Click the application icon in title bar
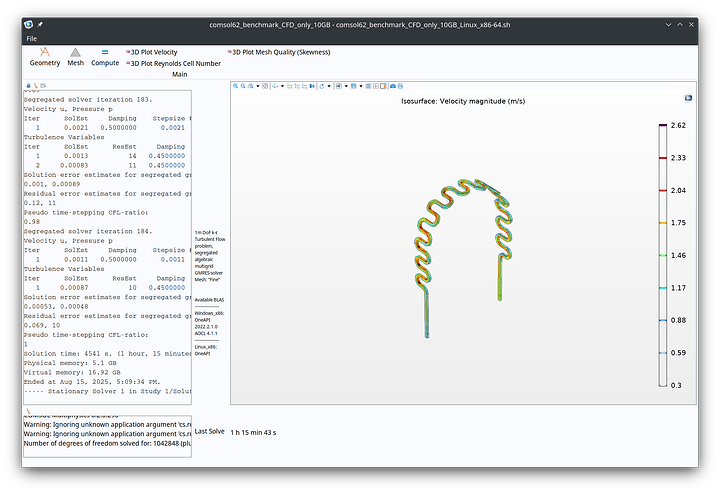Image resolution: width=720 pixels, height=492 pixels. coord(28,24)
